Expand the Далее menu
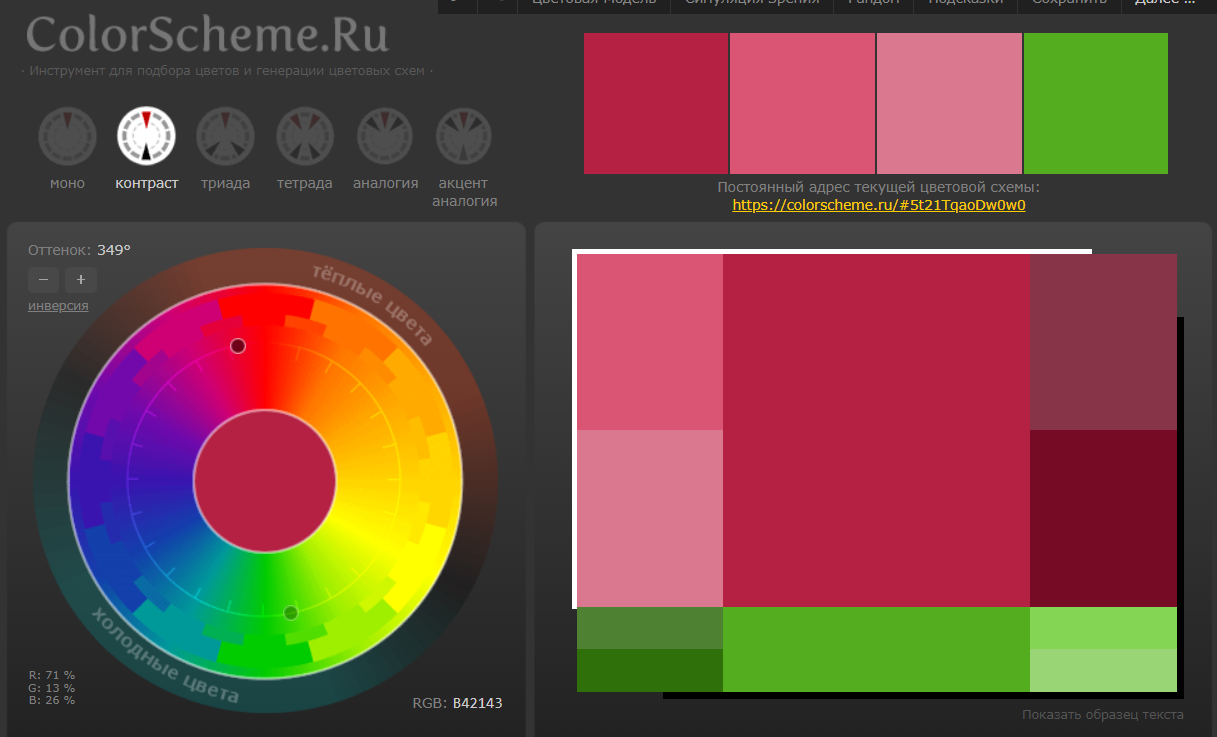1217x737 pixels. (x=1164, y=3)
